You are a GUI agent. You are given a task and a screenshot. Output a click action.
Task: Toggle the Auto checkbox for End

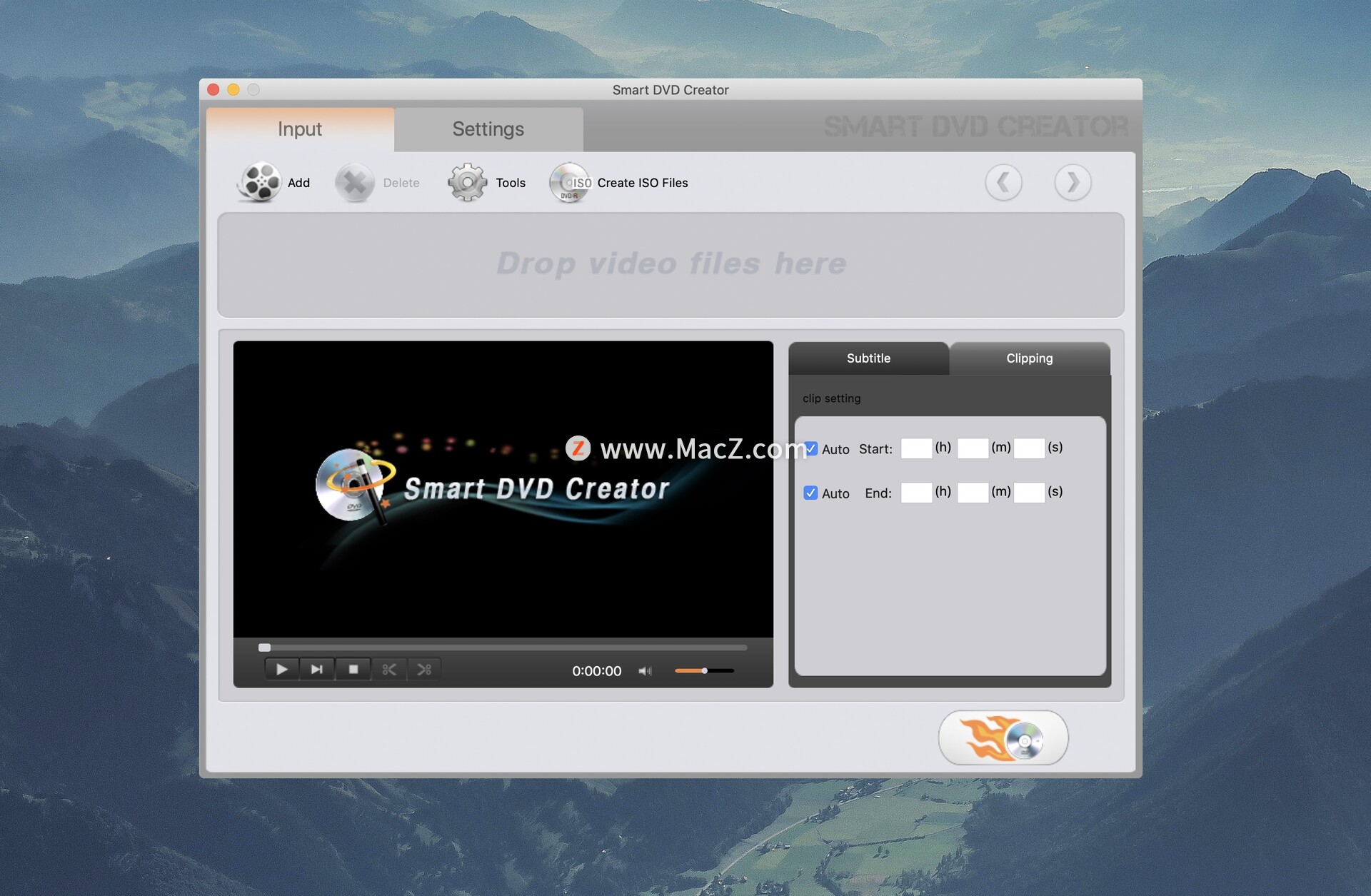pos(810,493)
